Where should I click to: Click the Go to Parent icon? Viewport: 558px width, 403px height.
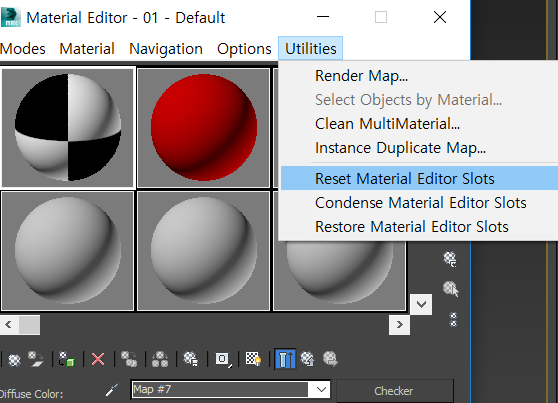point(307,359)
